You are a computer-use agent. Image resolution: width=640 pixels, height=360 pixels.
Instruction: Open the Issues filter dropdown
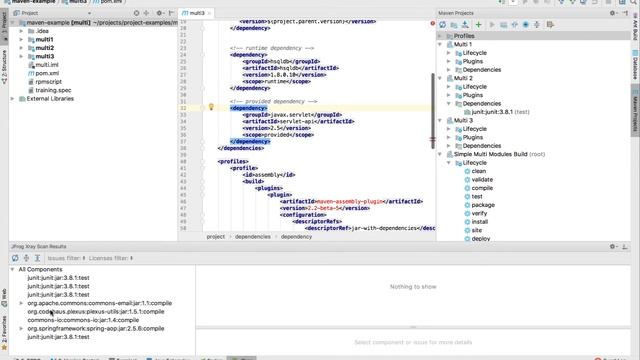coord(66,258)
